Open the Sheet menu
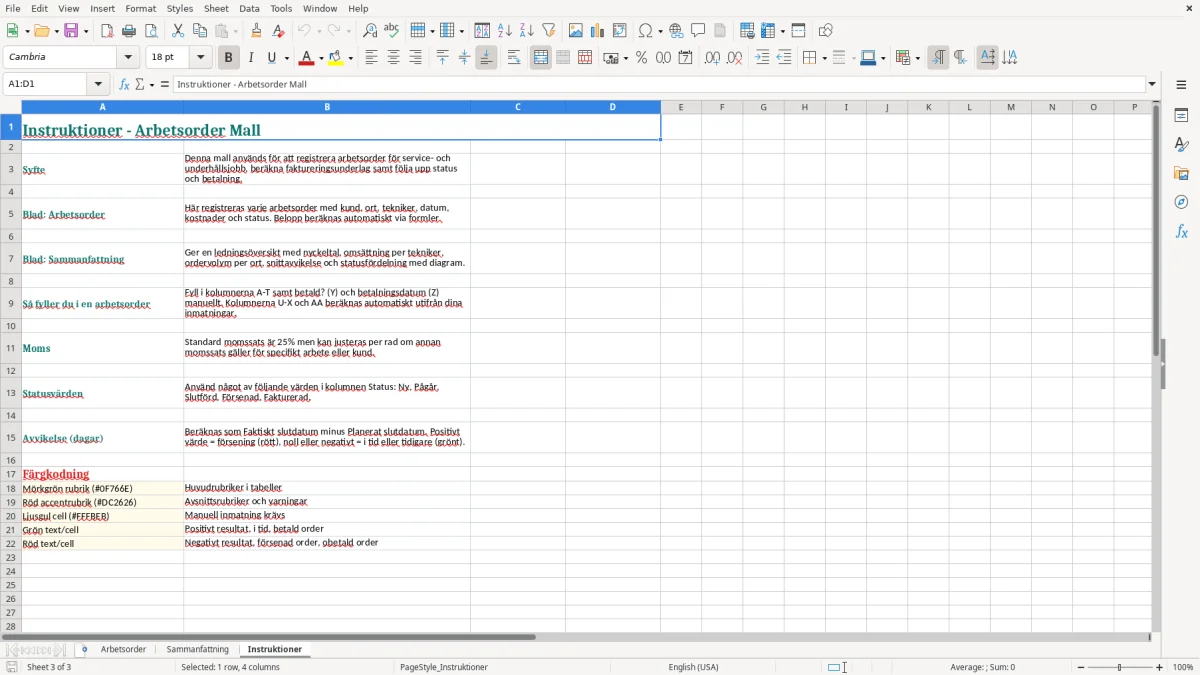Screen dimensions: 1200x675 [x=216, y=8]
